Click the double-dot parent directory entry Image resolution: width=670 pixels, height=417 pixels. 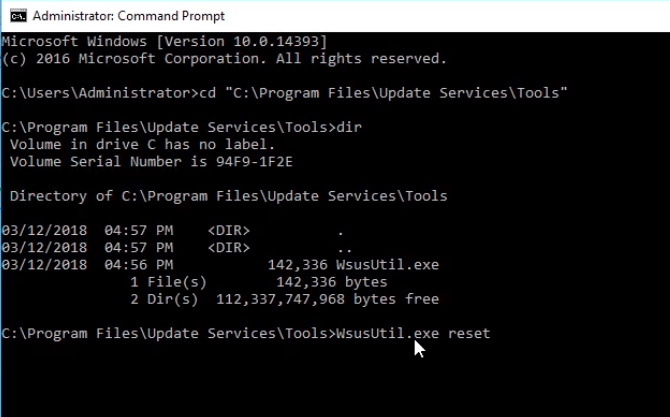pyautogui.click(x=343, y=247)
